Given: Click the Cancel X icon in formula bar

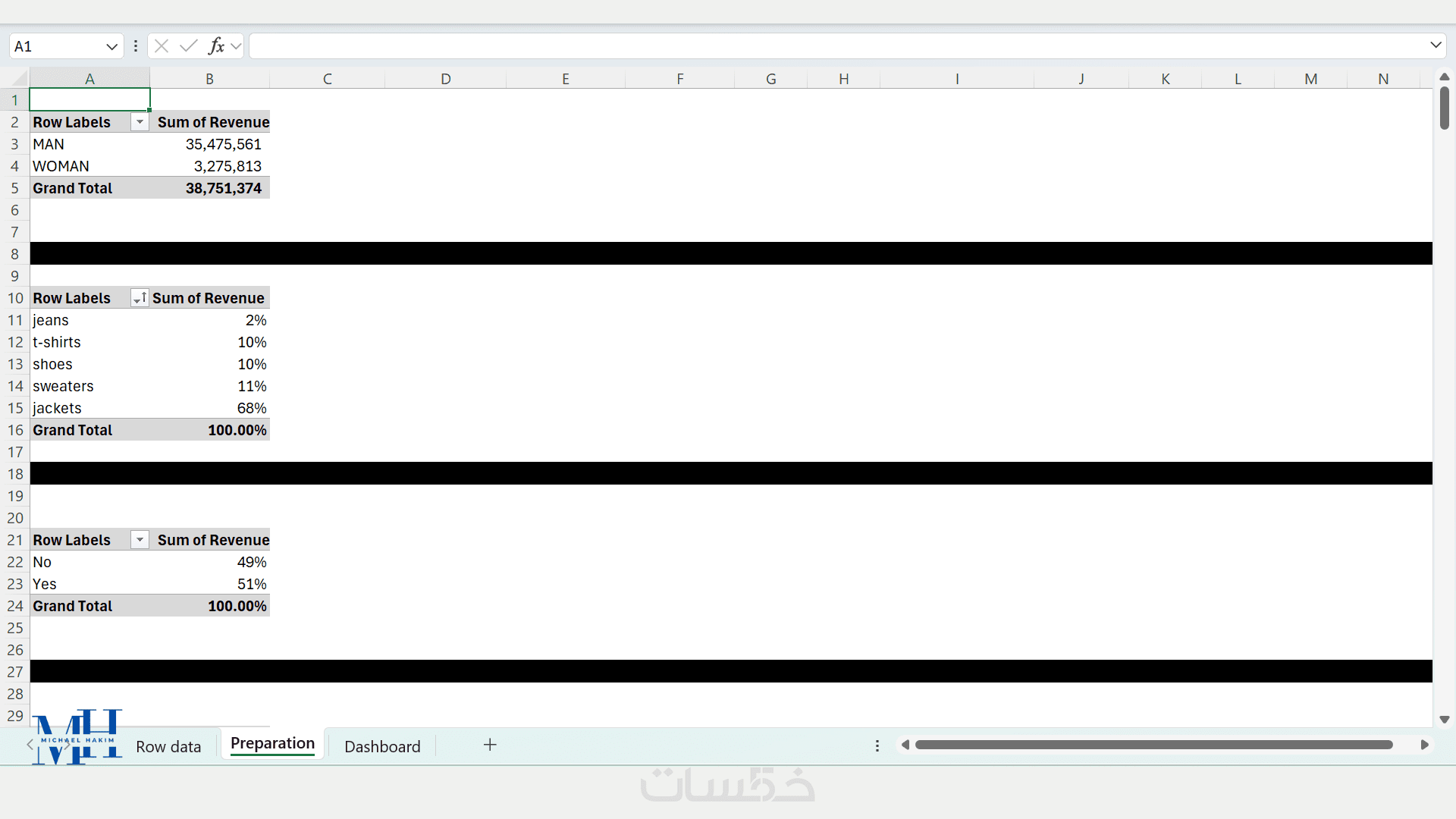Looking at the screenshot, I should pyautogui.click(x=162, y=46).
